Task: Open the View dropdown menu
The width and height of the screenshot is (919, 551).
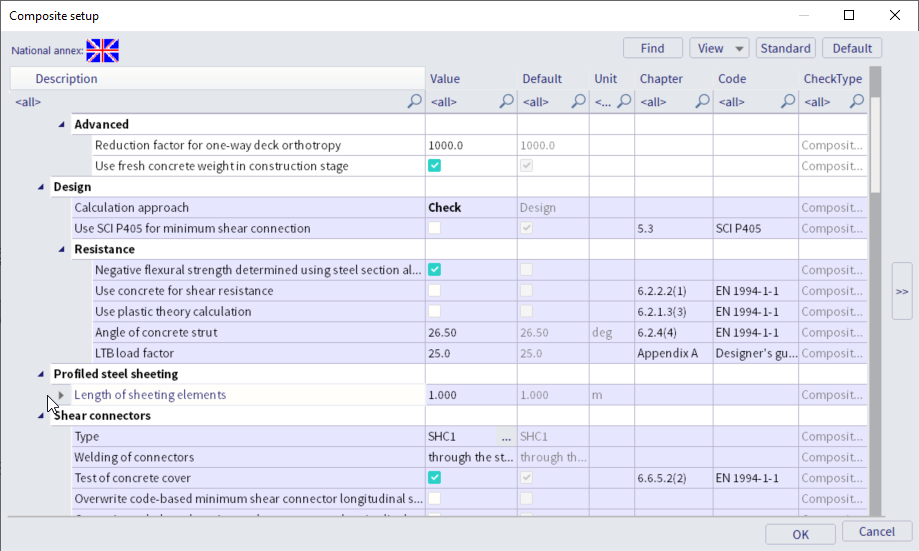Action: pos(719,48)
